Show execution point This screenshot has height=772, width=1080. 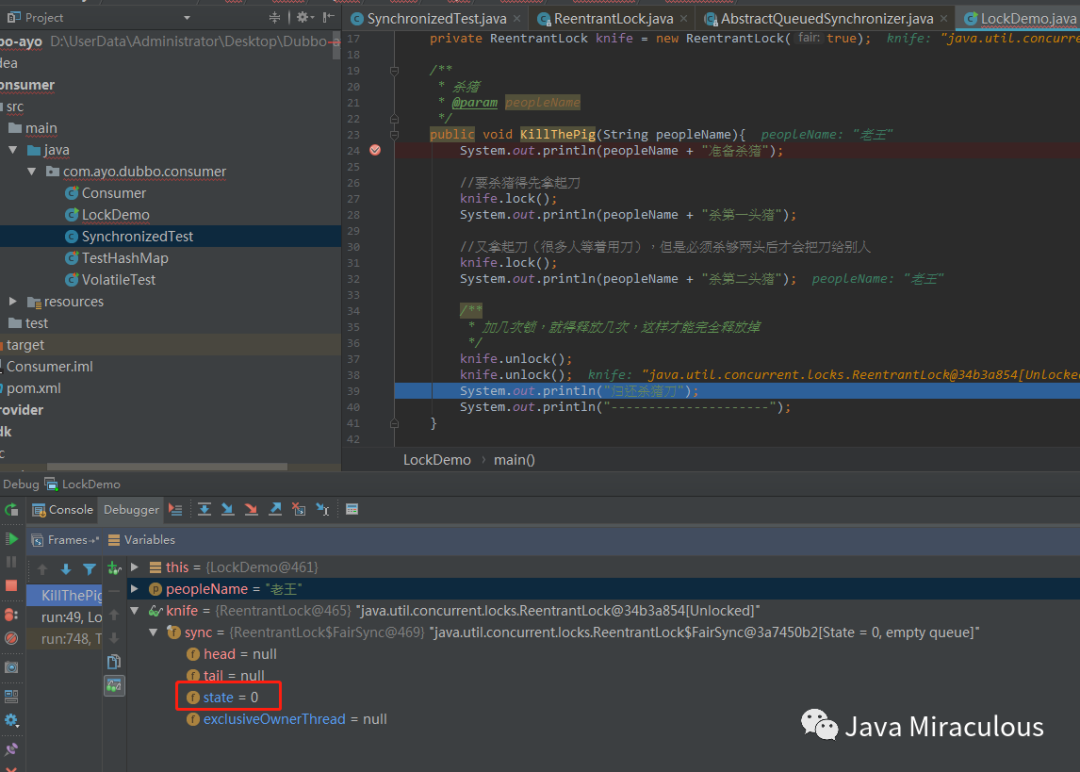click(x=176, y=510)
